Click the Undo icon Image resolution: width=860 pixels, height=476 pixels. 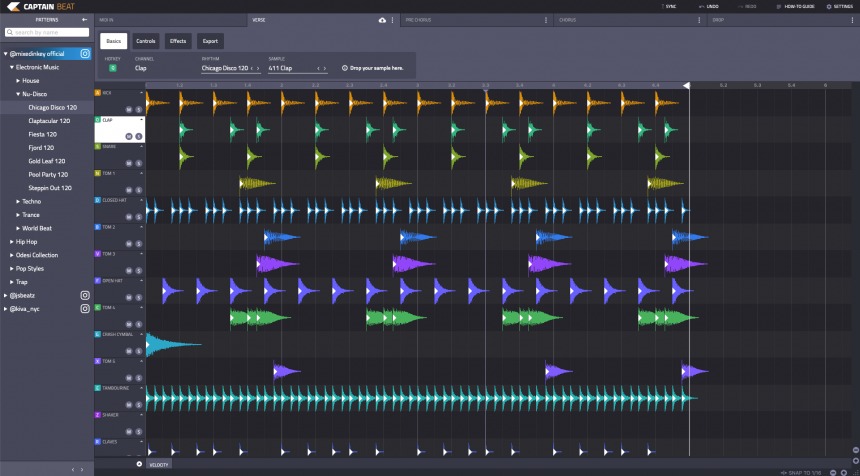click(x=700, y=6)
